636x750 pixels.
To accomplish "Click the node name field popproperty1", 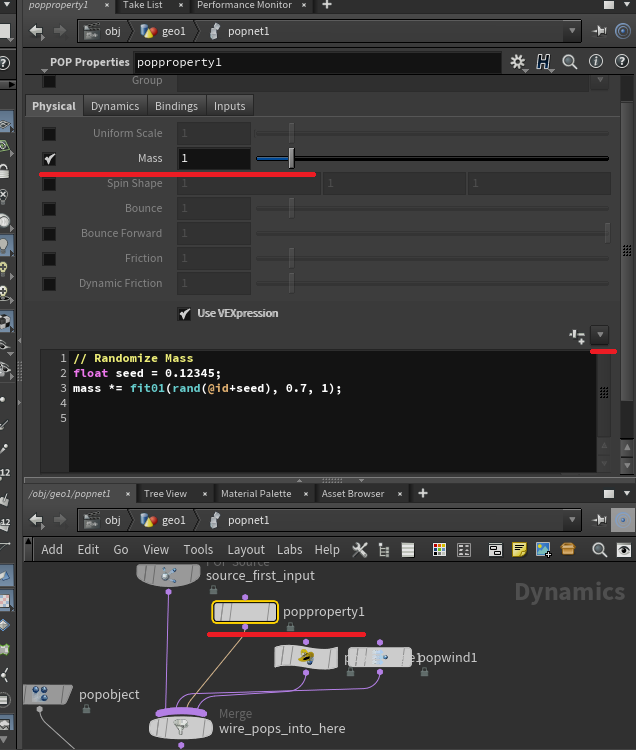I will (x=317, y=62).
